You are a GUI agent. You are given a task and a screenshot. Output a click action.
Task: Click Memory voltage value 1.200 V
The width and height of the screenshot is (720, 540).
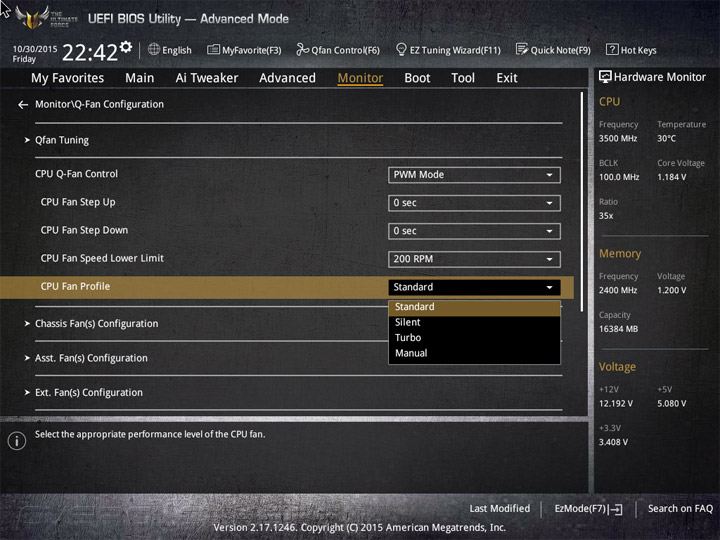pyautogui.click(x=671, y=290)
